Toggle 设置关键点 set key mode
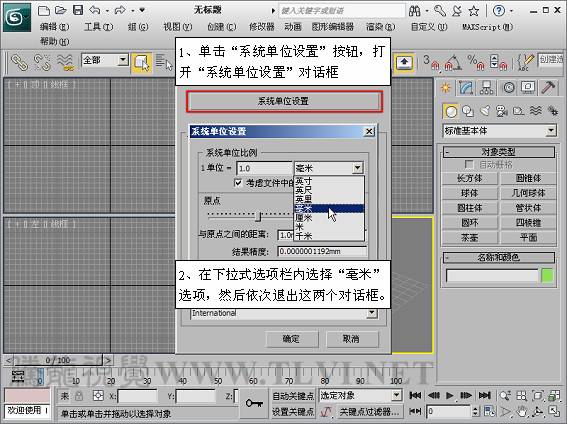This screenshot has height=424, width=567. pos(293,411)
